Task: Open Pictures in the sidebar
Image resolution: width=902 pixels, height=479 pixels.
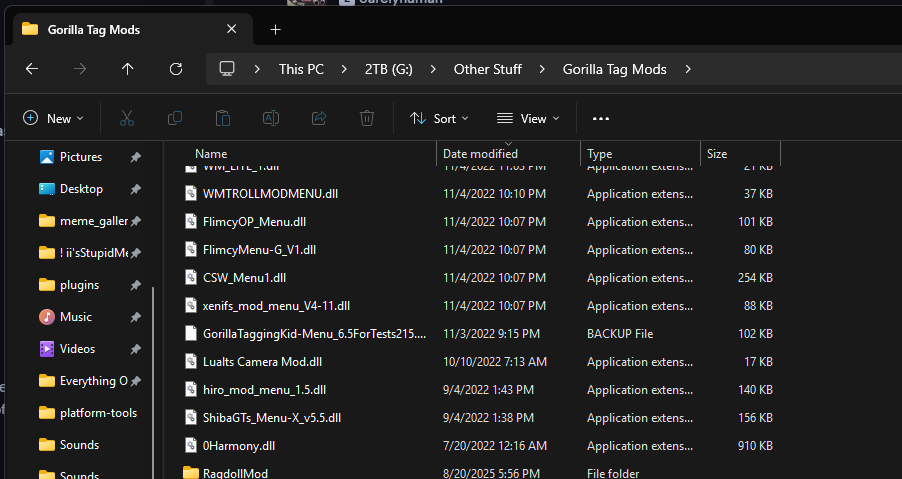Action: point(81,157)
